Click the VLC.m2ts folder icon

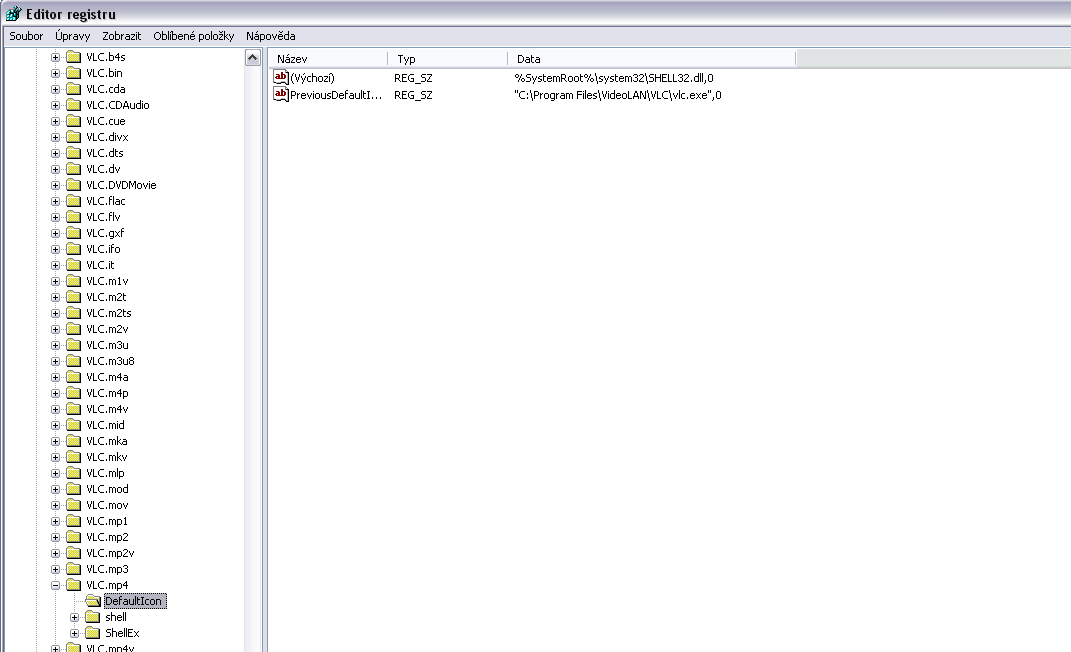tap(74, 313)
